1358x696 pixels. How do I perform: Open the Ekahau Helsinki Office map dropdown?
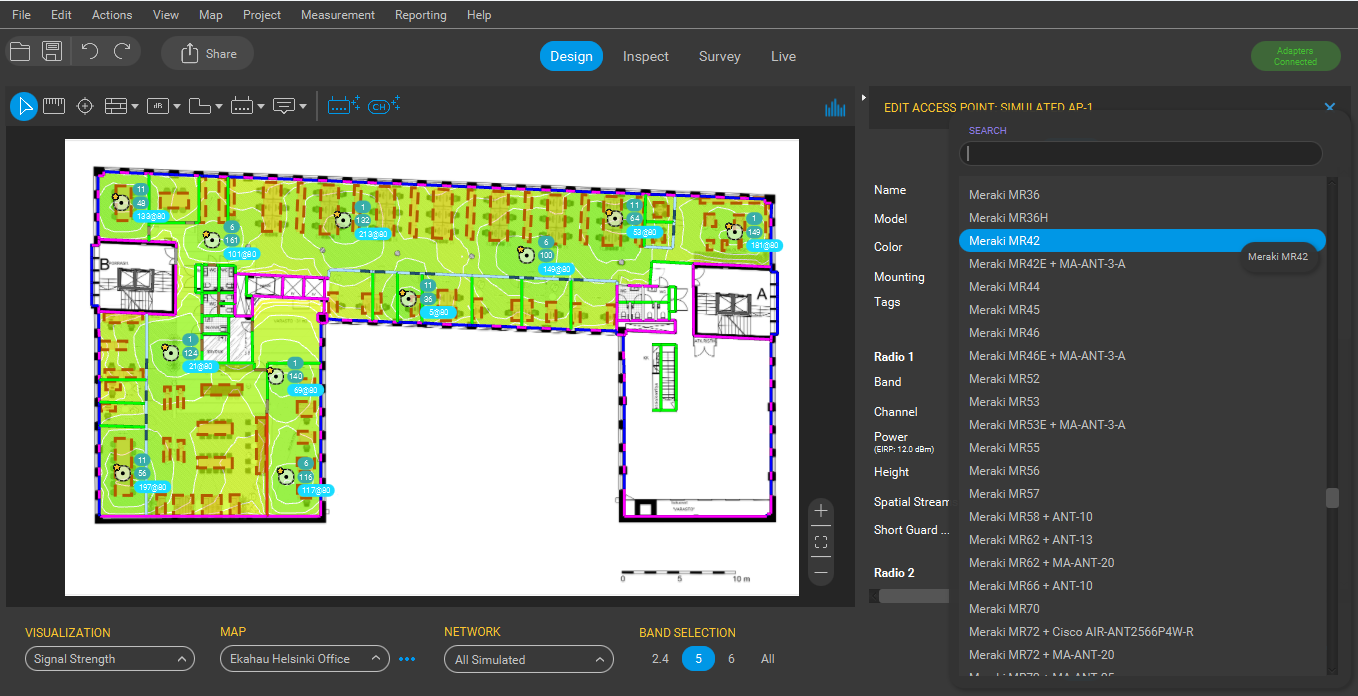click(x=305, y=659)
